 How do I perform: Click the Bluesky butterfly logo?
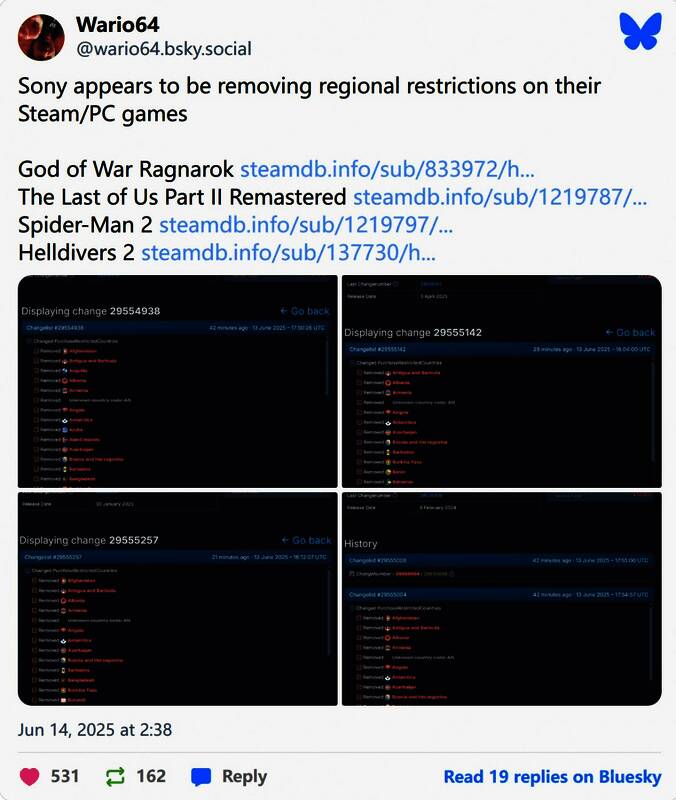(640, 31)
